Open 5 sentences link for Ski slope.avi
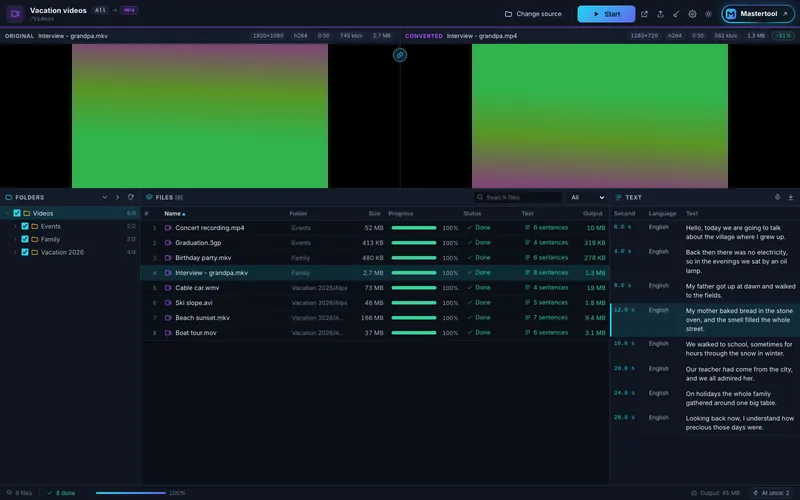800x500 pixels. tap(546, 303)
